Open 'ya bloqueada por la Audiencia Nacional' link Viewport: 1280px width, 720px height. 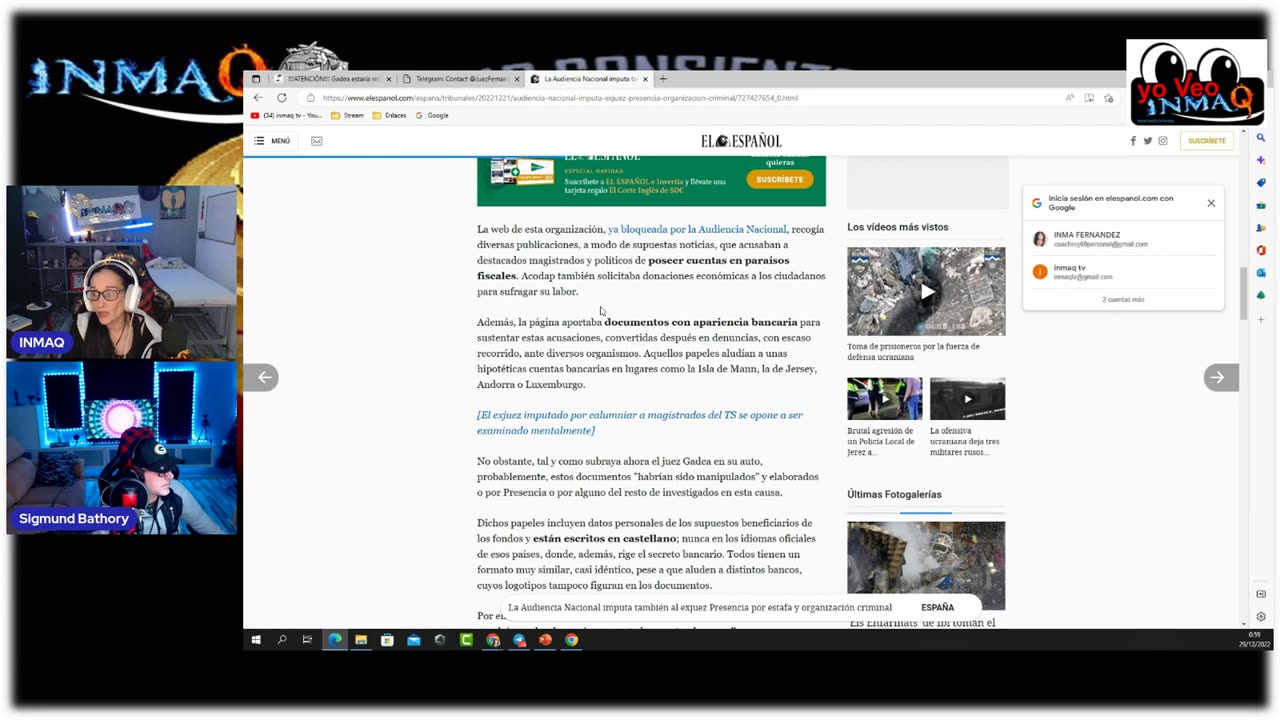697,229
